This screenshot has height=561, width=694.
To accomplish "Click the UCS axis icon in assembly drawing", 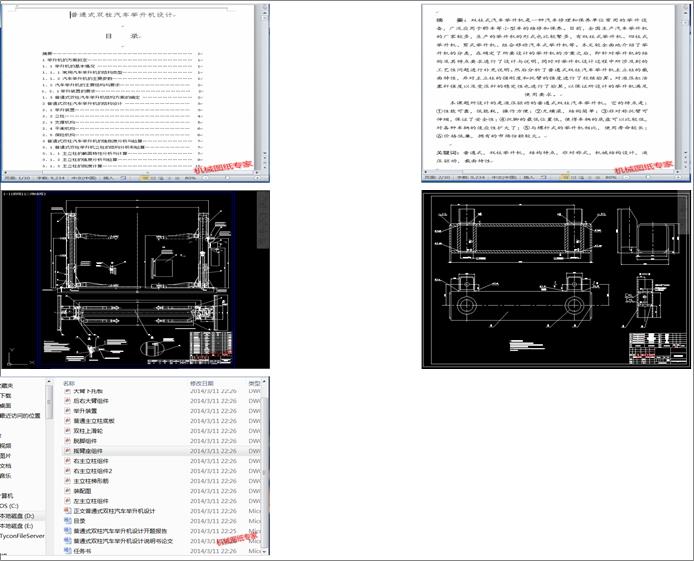I will tap(18, 357).
